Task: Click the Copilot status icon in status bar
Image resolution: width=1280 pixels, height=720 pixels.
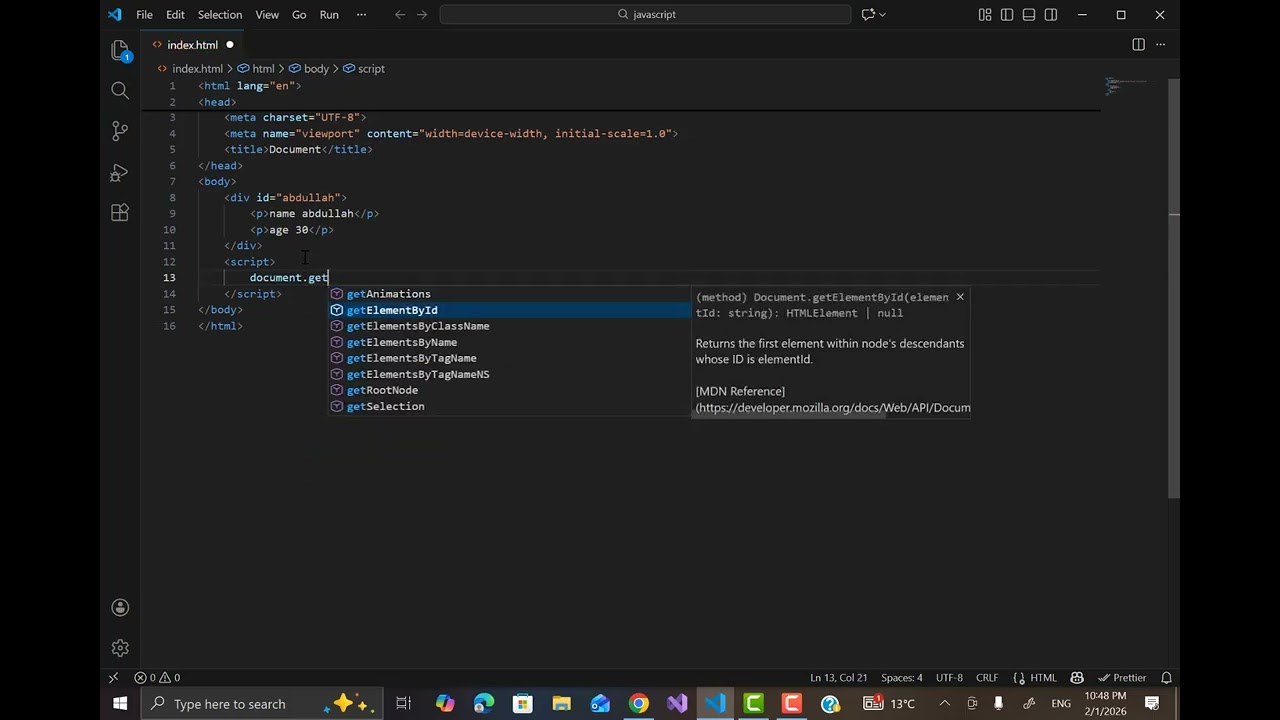Action: (x=1077, y=677)
